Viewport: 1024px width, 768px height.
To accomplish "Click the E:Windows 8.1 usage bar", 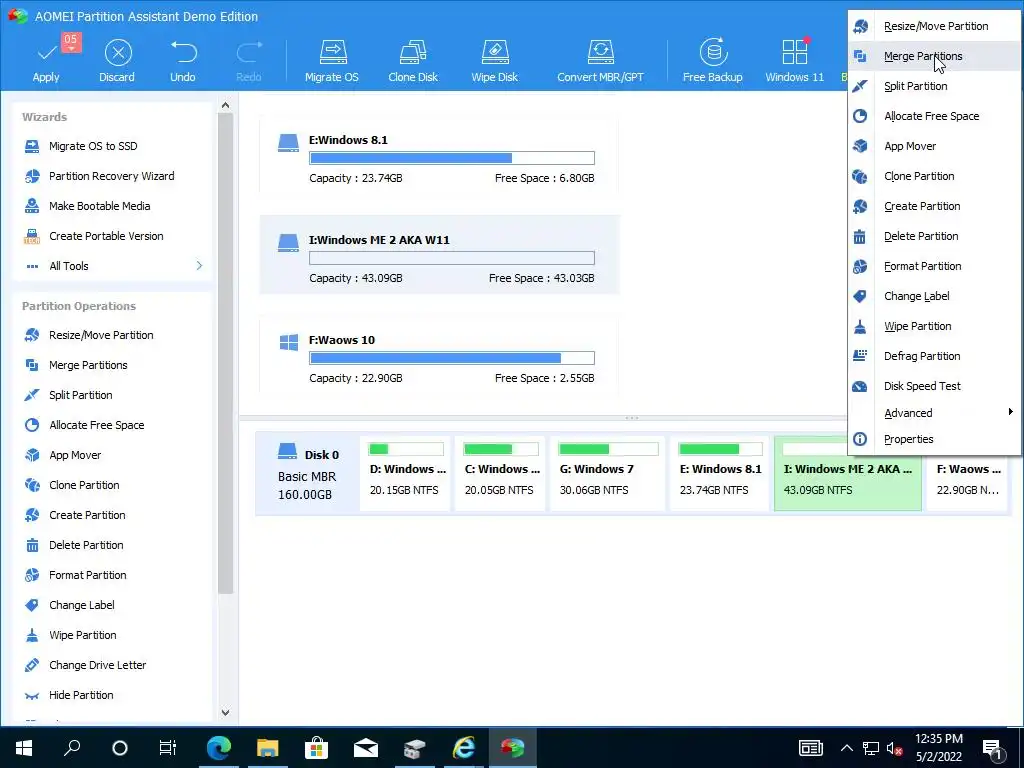I will click(x=452, y=158).
